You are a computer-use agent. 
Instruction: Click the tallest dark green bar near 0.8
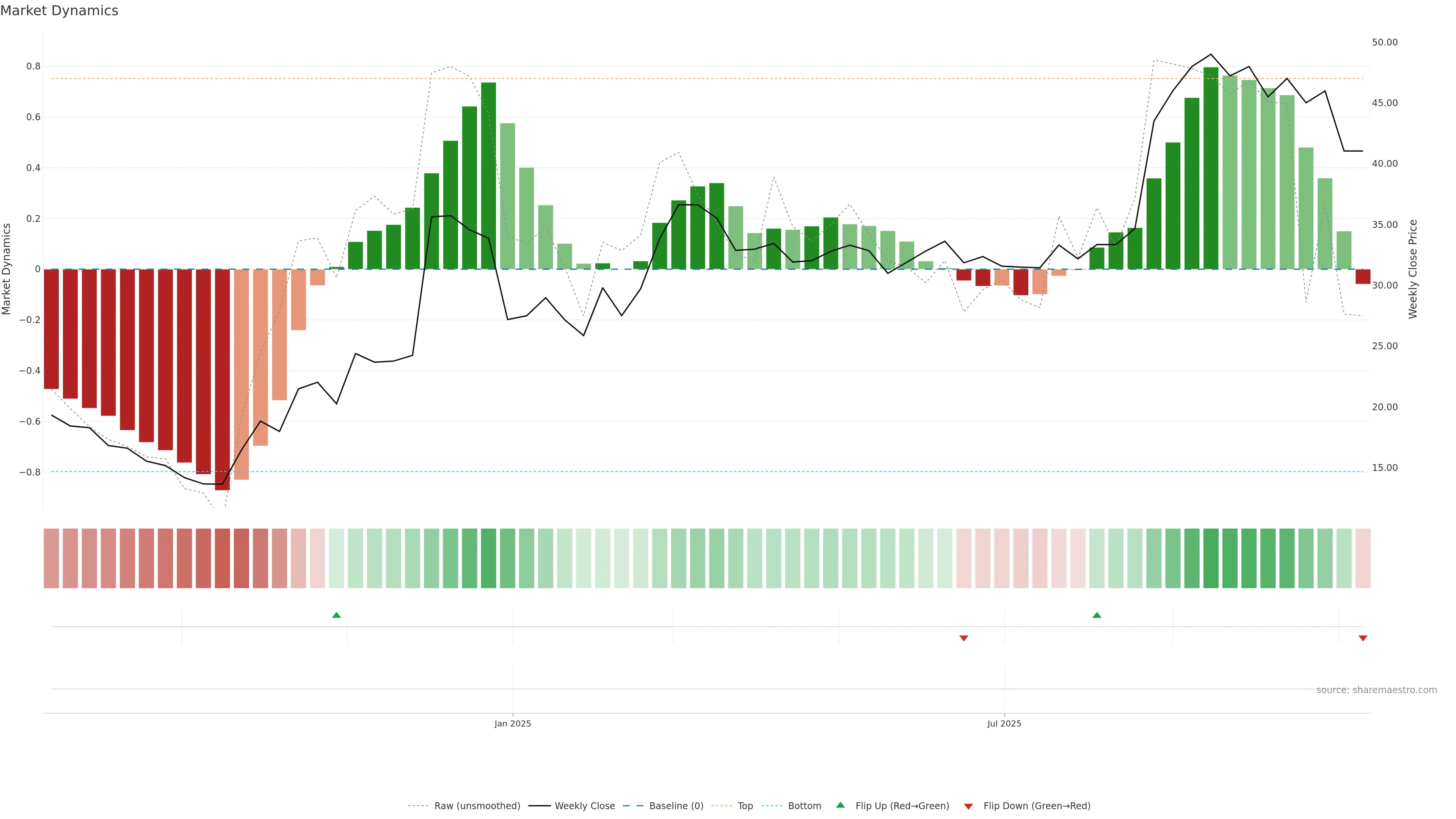(x=1211, y=169)
